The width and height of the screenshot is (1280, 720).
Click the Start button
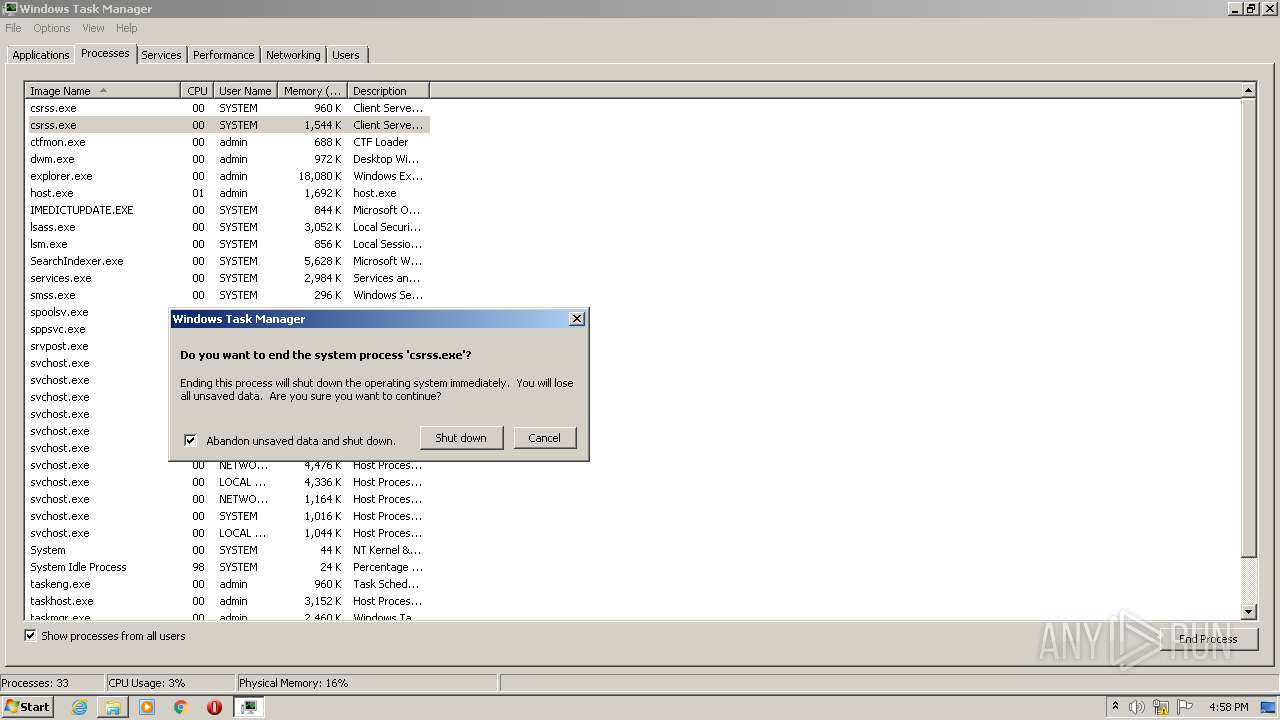(x=27, y=707)
